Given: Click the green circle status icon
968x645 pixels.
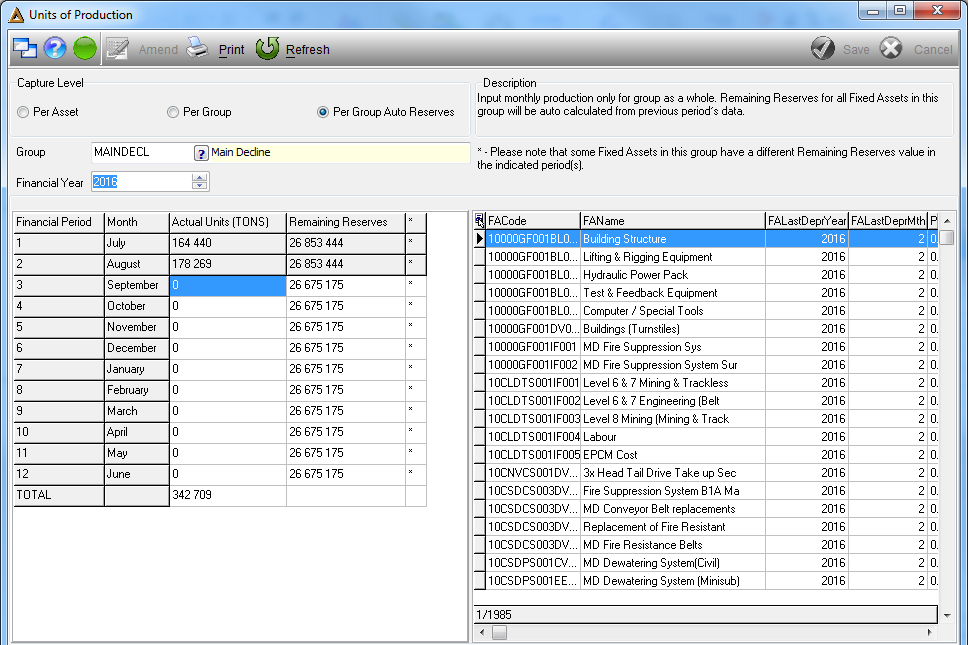Looking at the screenshot, I should (85, 48).
